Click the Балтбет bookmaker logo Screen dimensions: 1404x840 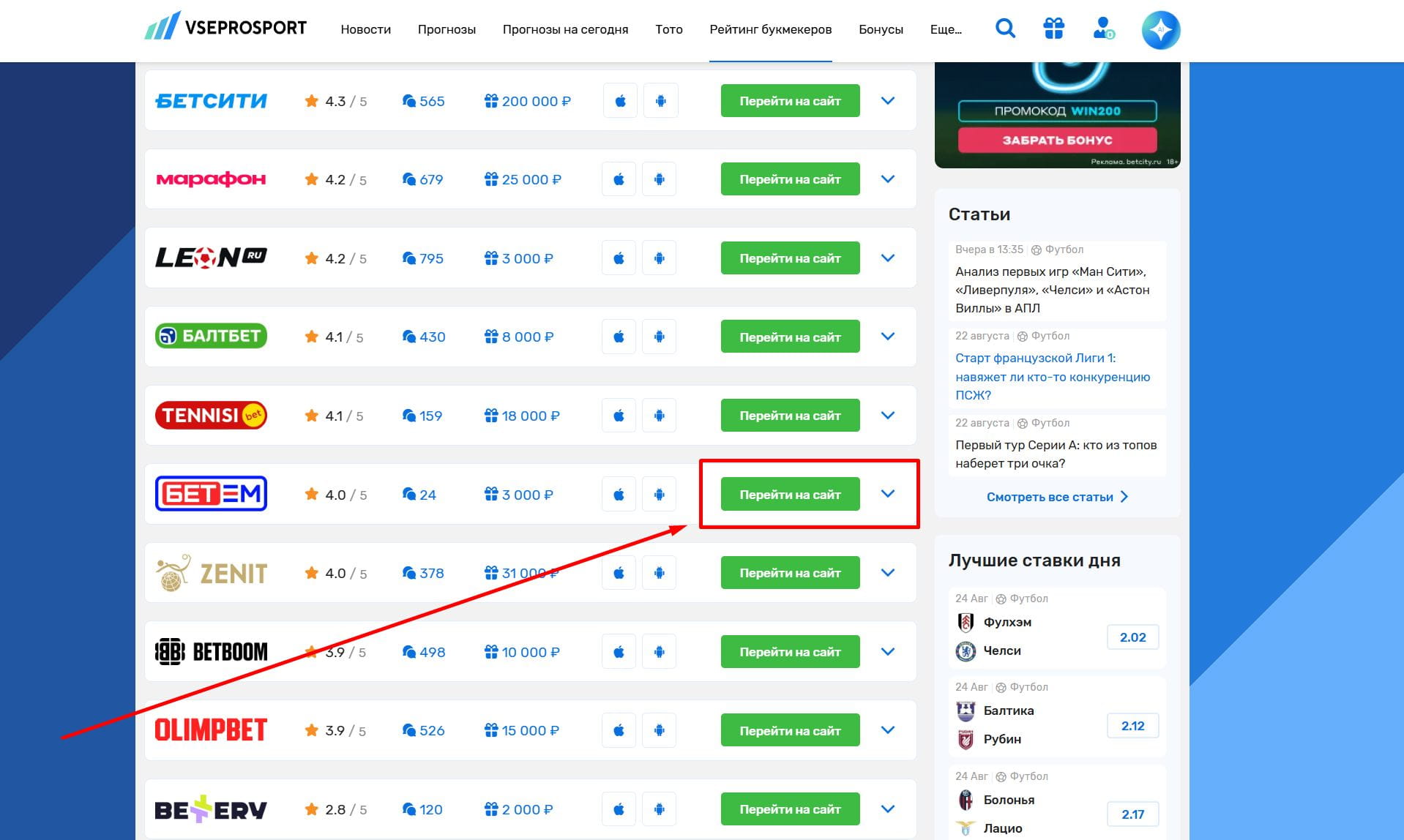(x=211, y=336)
